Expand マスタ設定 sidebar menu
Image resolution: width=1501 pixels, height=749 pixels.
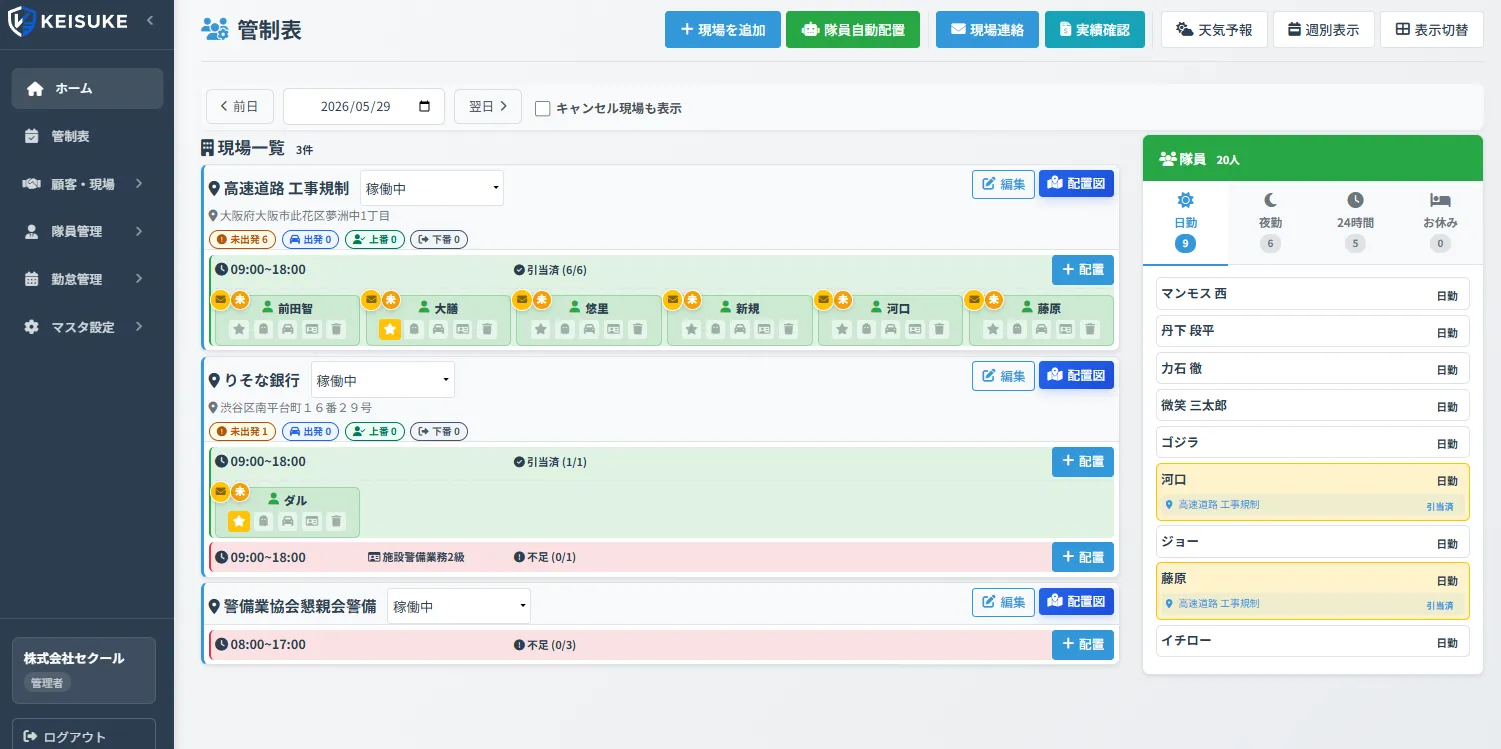87,327
